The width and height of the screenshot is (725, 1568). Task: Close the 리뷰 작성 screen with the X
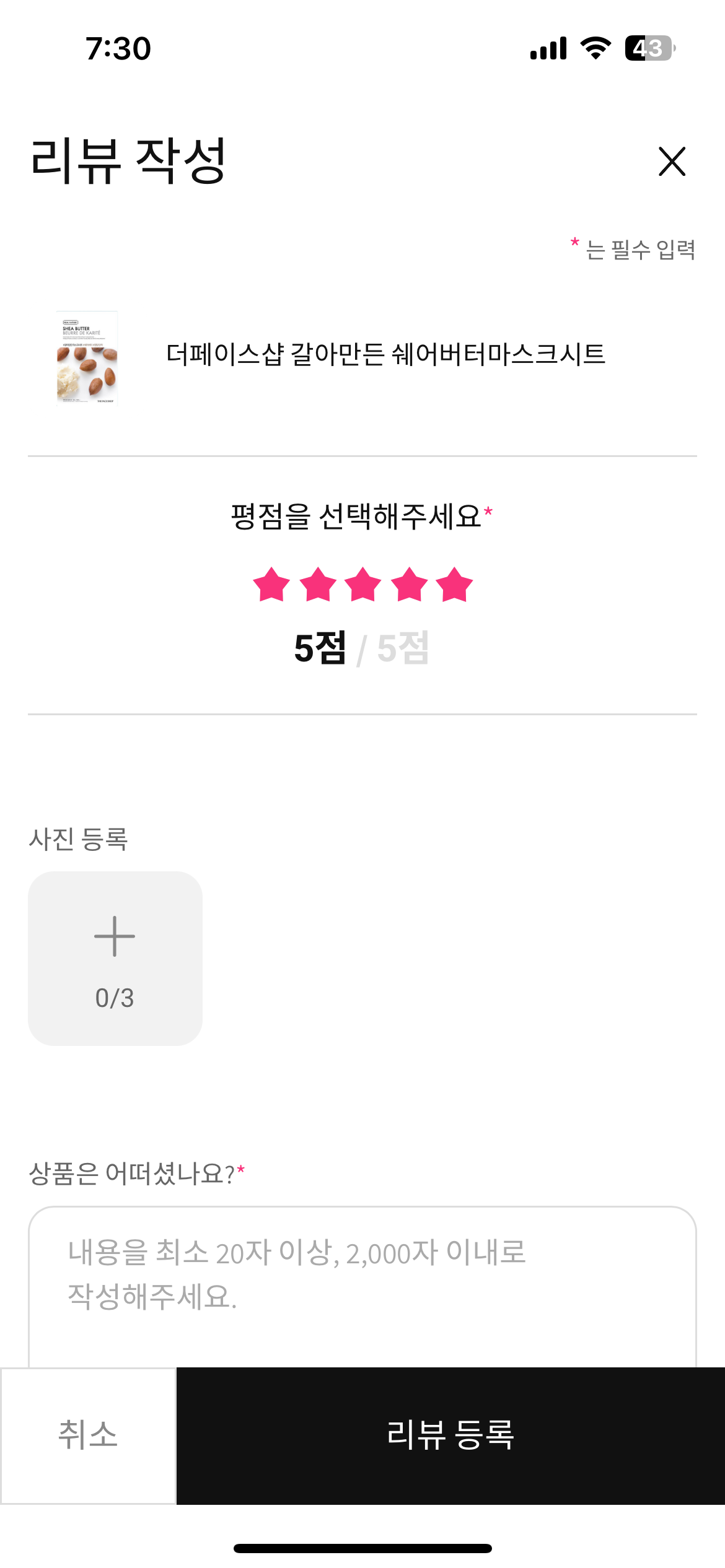pos(672,162)
